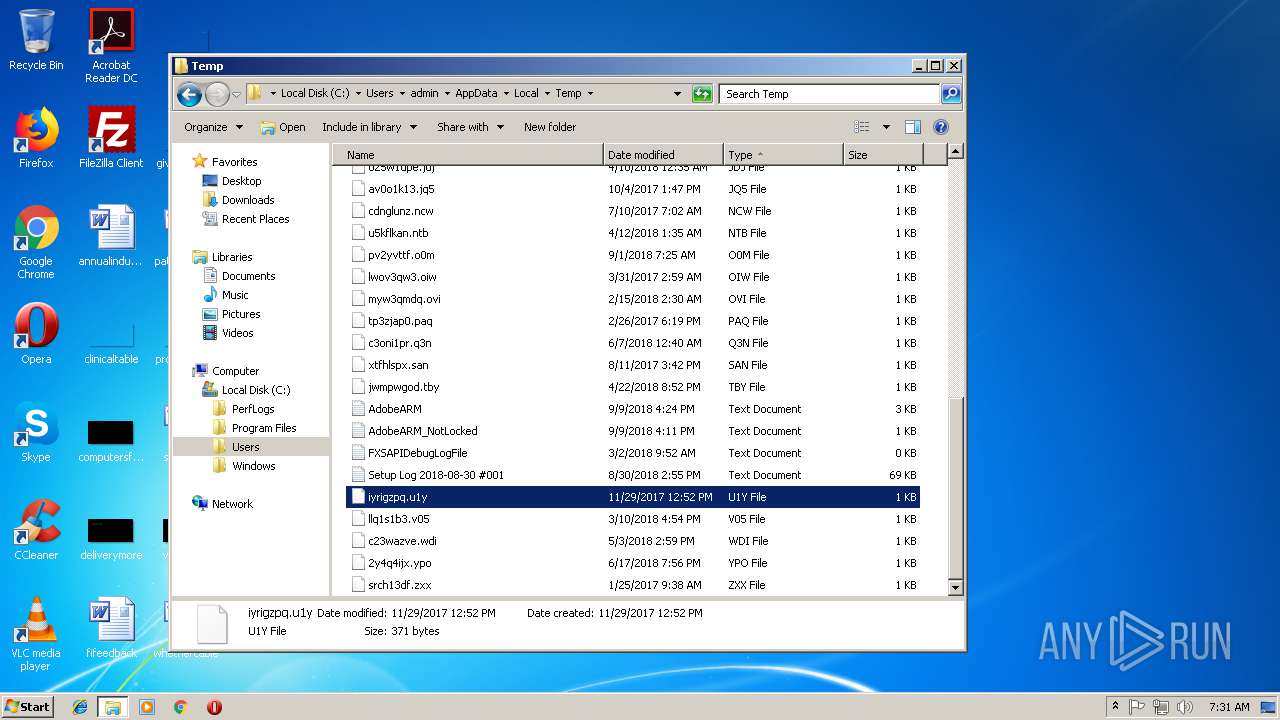Open Chrome from the taskbar

180,707
